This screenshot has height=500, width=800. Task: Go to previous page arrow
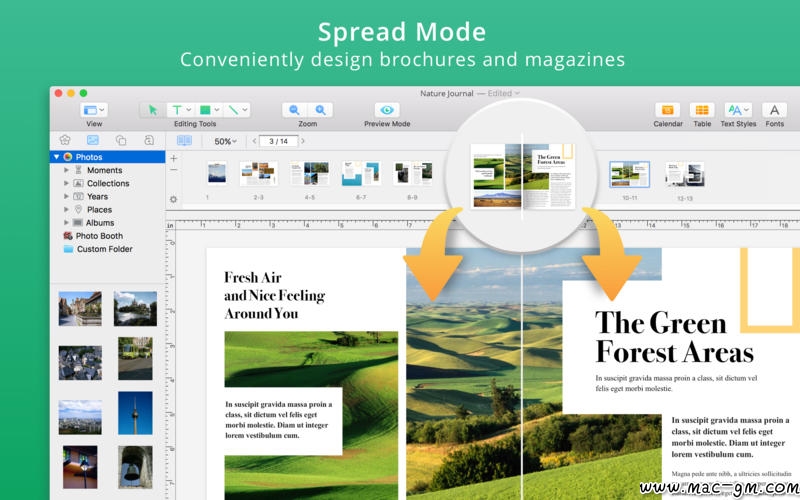tap(254, 141)
